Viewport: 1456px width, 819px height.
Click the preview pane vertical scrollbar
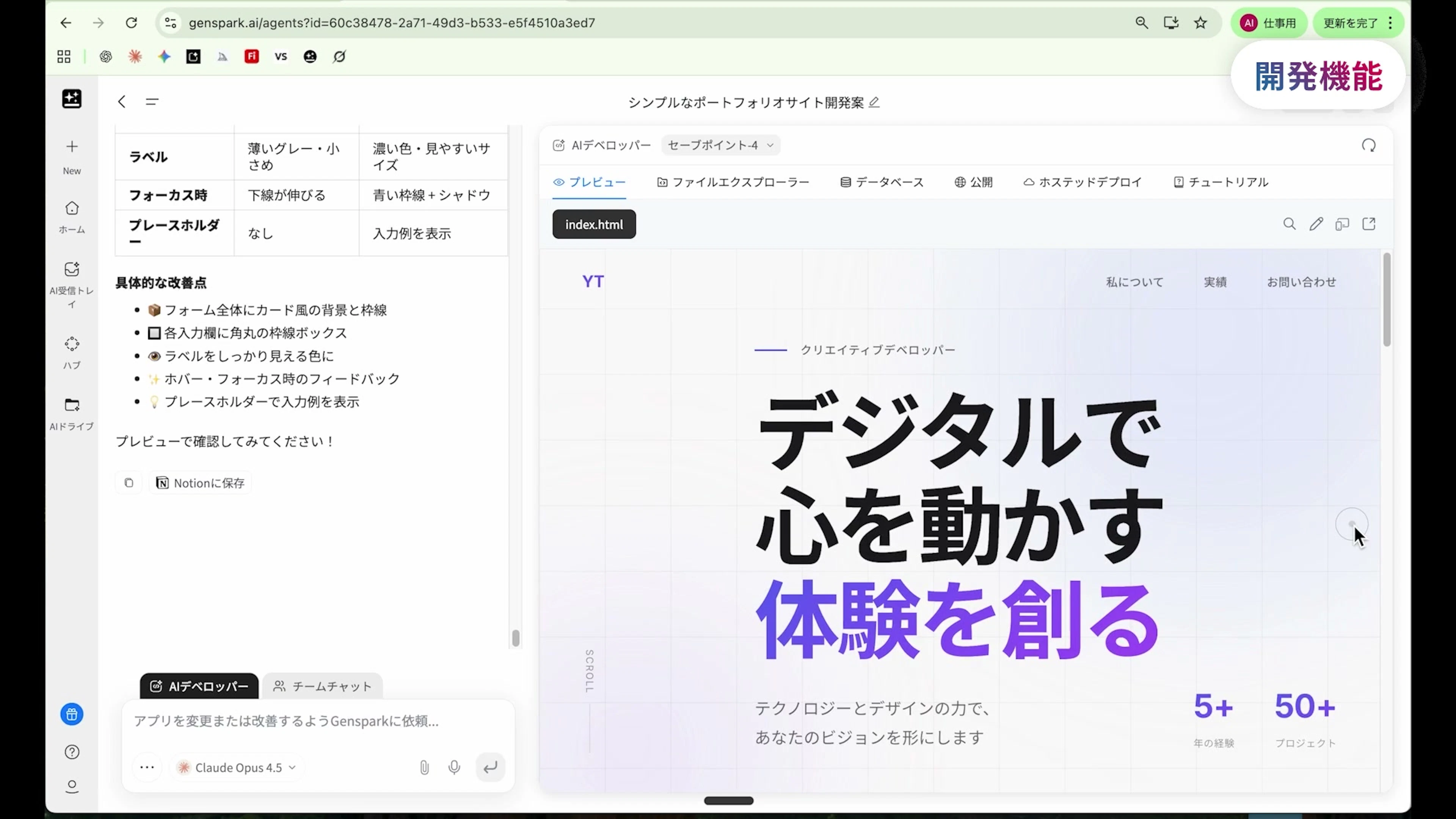click(x=1387, y=300)
